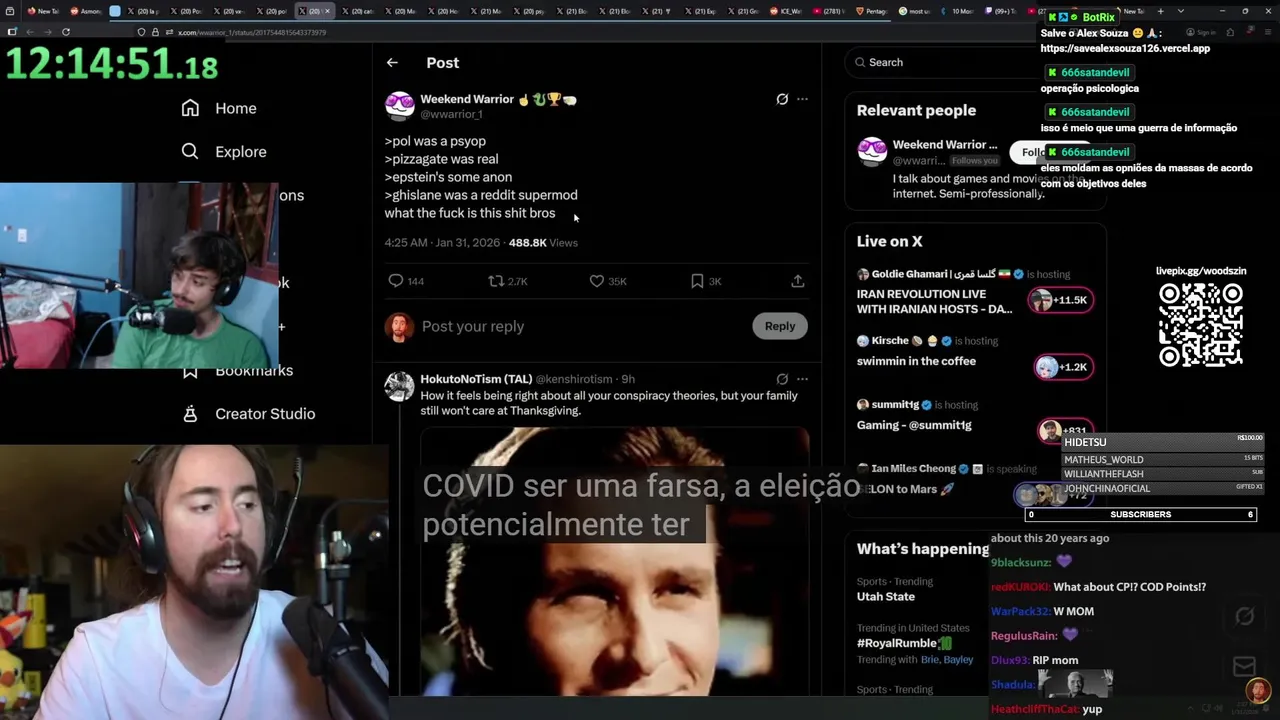Open more options on HokutoNoTism's reply
Viewport: 1280px width, 720px height.
point(802,379)
